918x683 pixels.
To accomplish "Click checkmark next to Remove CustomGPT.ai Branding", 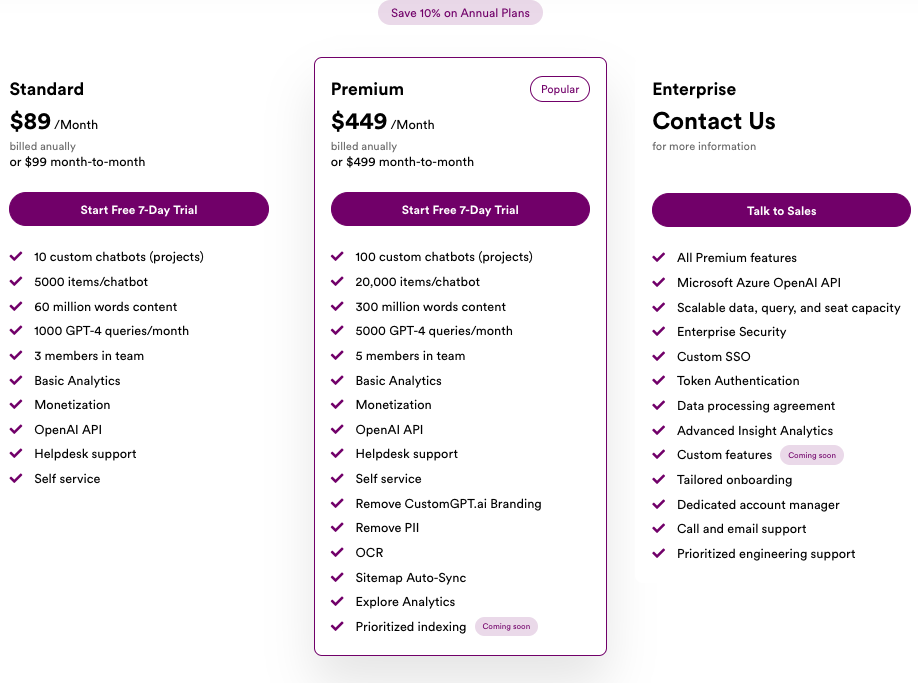I will (x=337, y=503).
